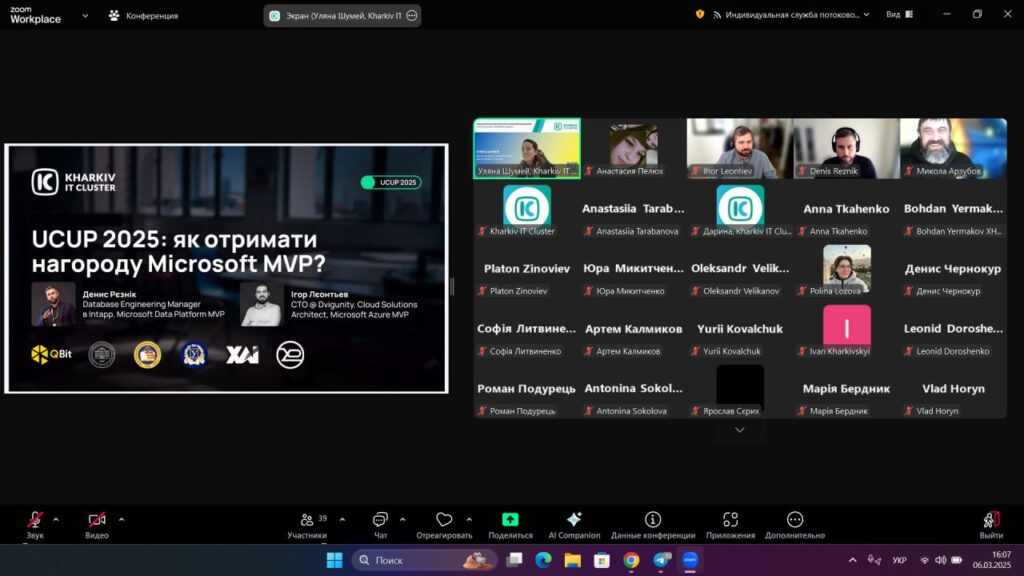Click the Ivan Kharkivskyi participant avatar
Screen dimensions: 1024x576
click(846, 325)
